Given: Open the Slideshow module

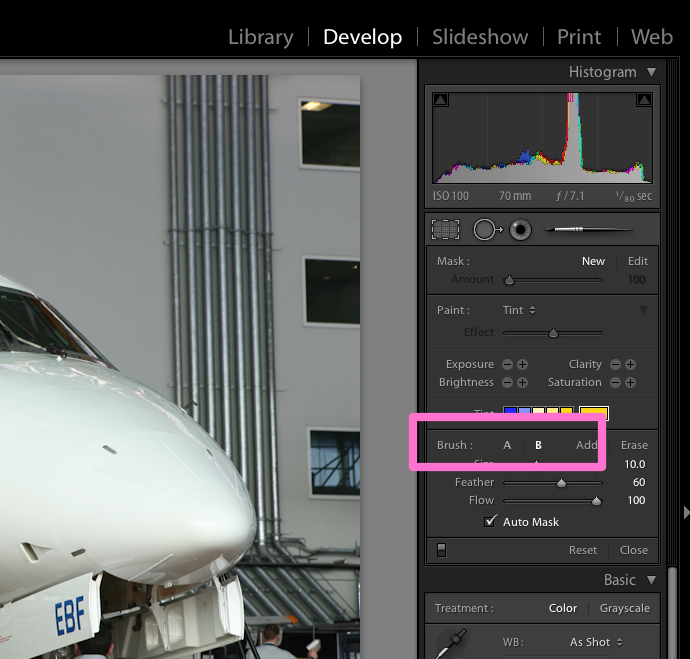Looking at the screenshot, I should pos(480,37).
